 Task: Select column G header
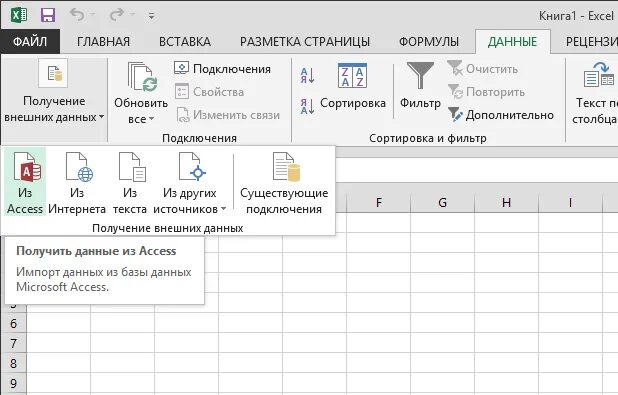tap(443, 203)
